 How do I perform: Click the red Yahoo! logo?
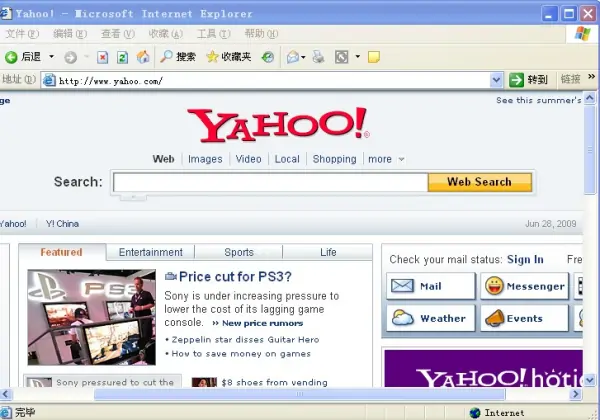pos(279,125)
